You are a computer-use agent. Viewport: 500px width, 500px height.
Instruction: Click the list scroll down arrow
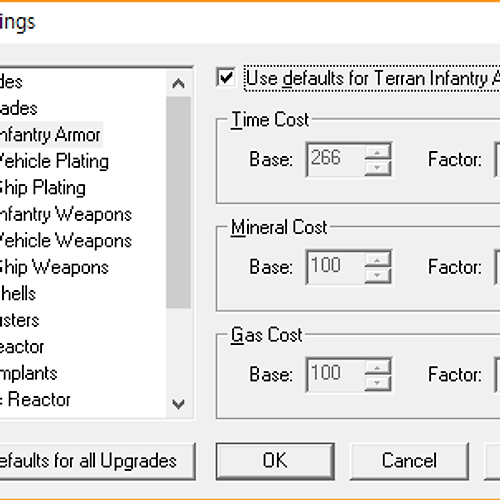[178, 404]
